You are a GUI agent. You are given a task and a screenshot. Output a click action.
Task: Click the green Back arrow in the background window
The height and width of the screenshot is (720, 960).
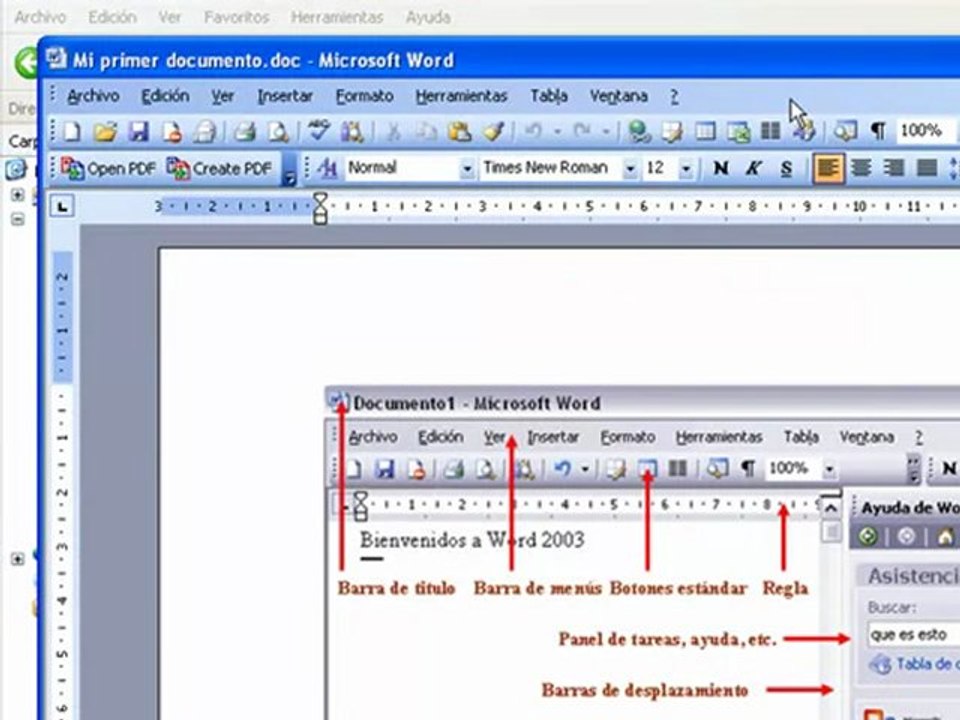[27, 62]
